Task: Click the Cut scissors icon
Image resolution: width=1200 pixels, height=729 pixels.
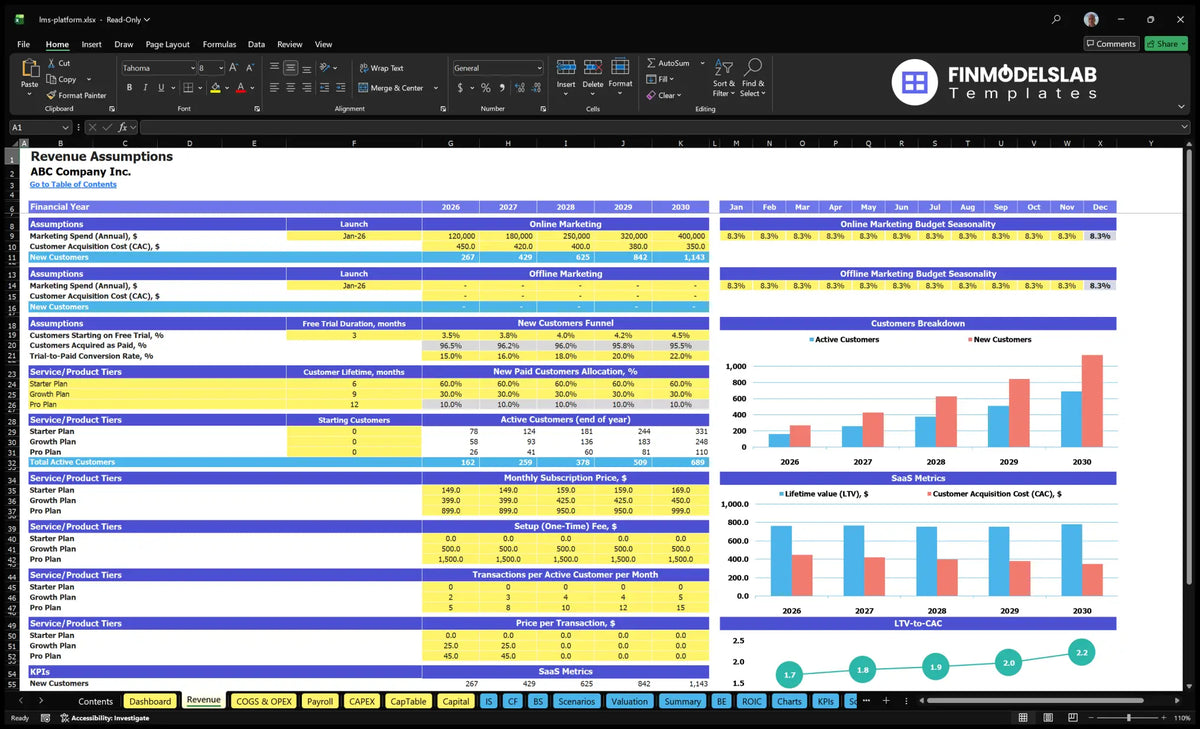Action: tap(51, 63)
